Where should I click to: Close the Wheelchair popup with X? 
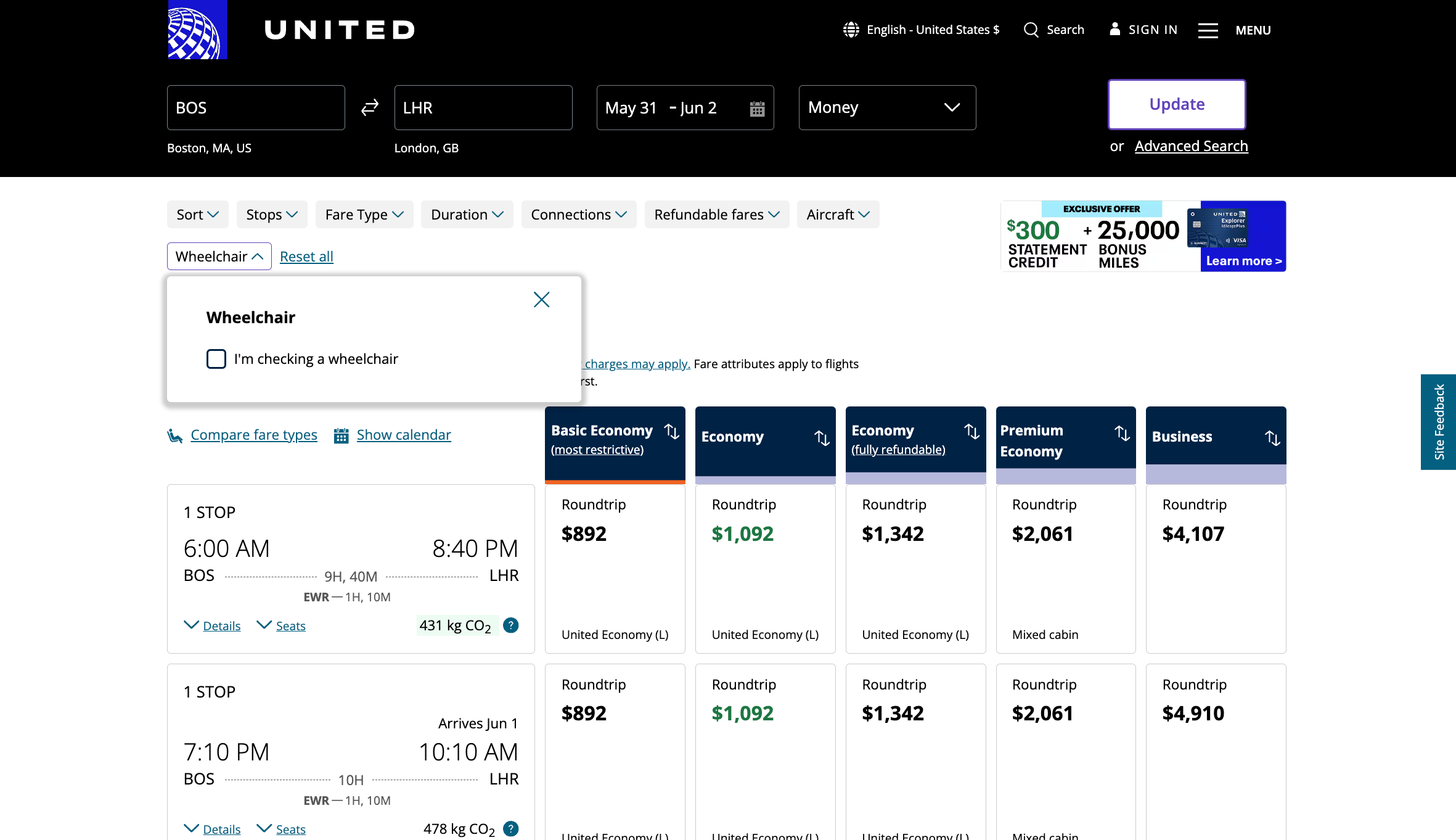point(541,300)
